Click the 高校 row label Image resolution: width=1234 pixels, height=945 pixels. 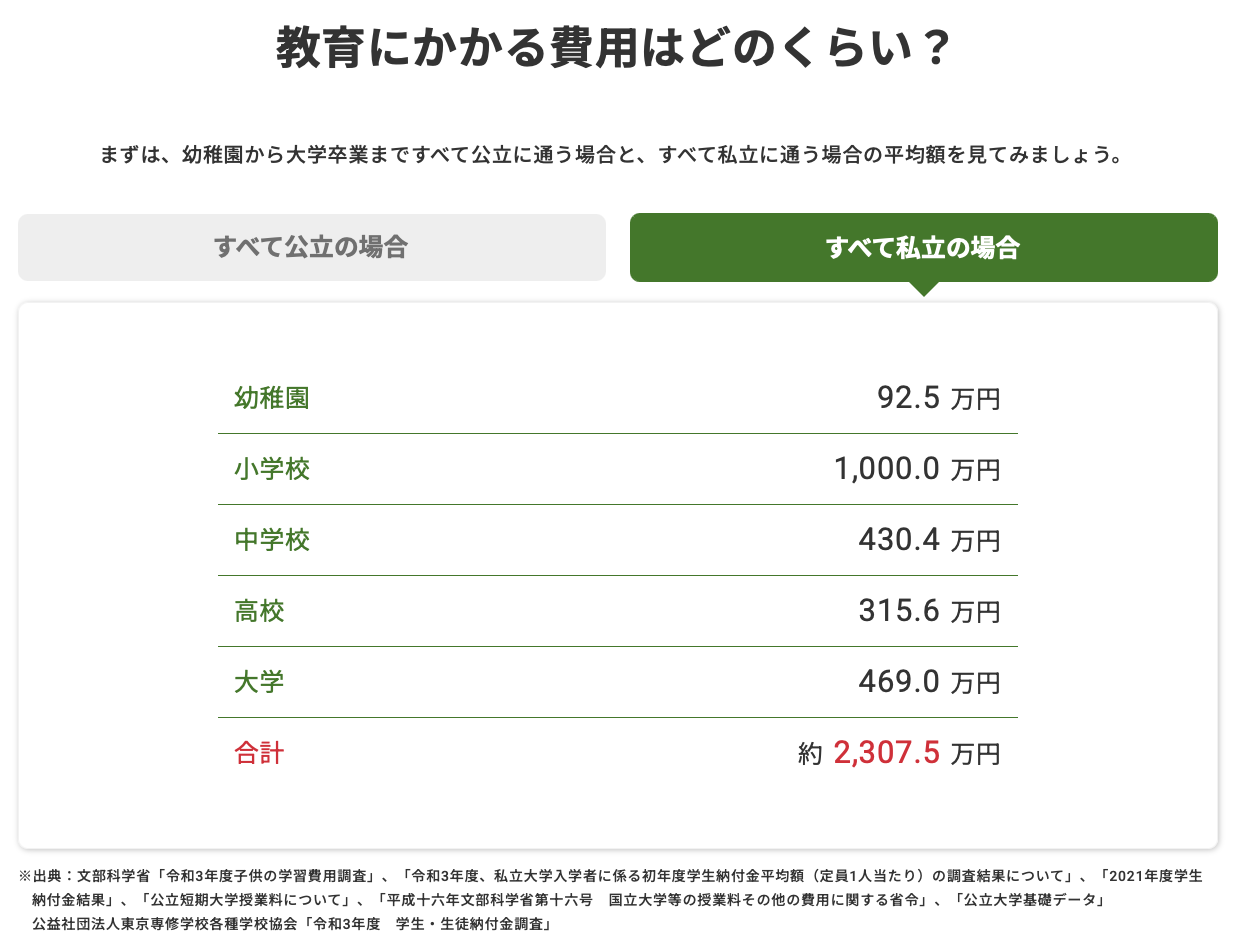(260, 611)
